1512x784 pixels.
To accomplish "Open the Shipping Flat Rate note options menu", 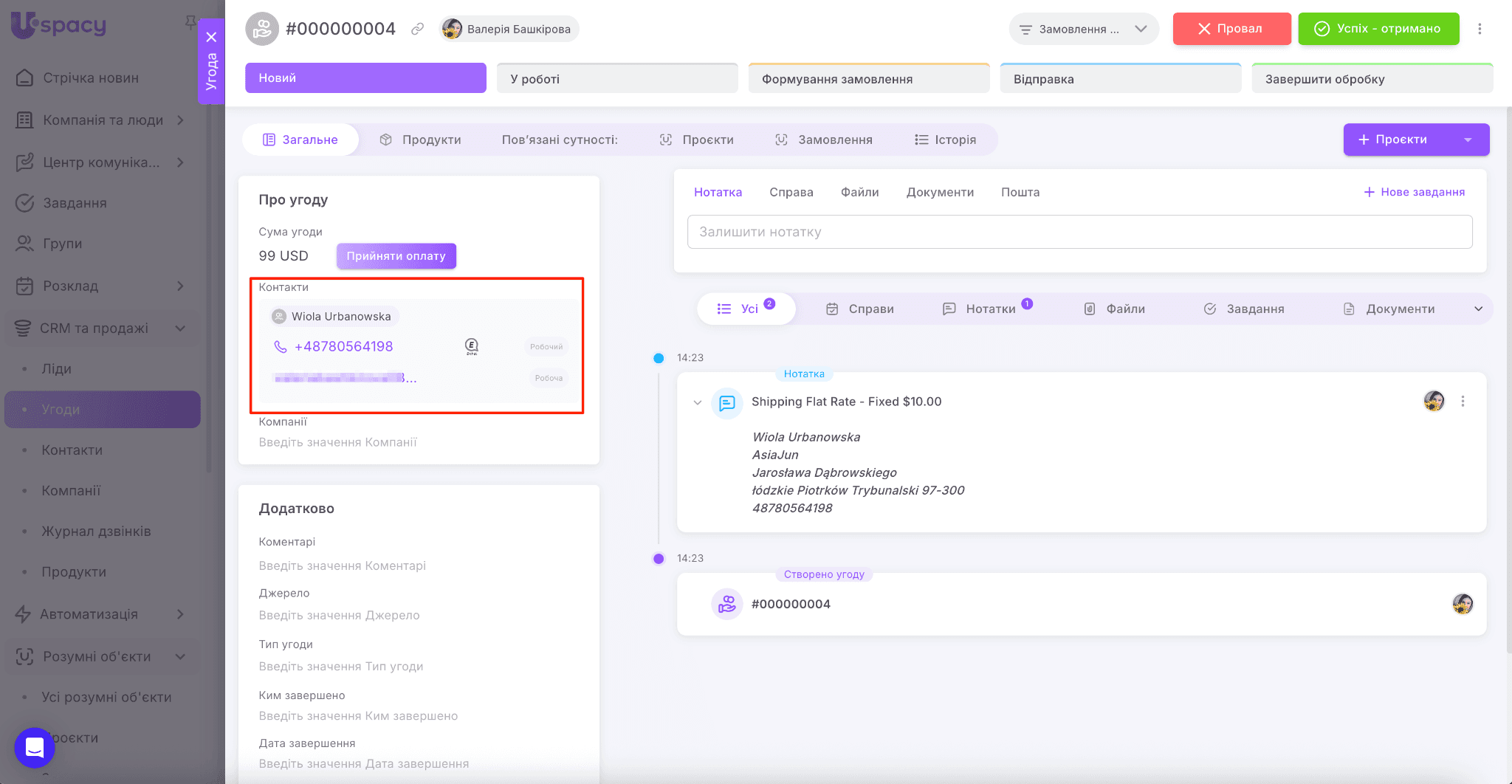I will tap(1463, 402).
